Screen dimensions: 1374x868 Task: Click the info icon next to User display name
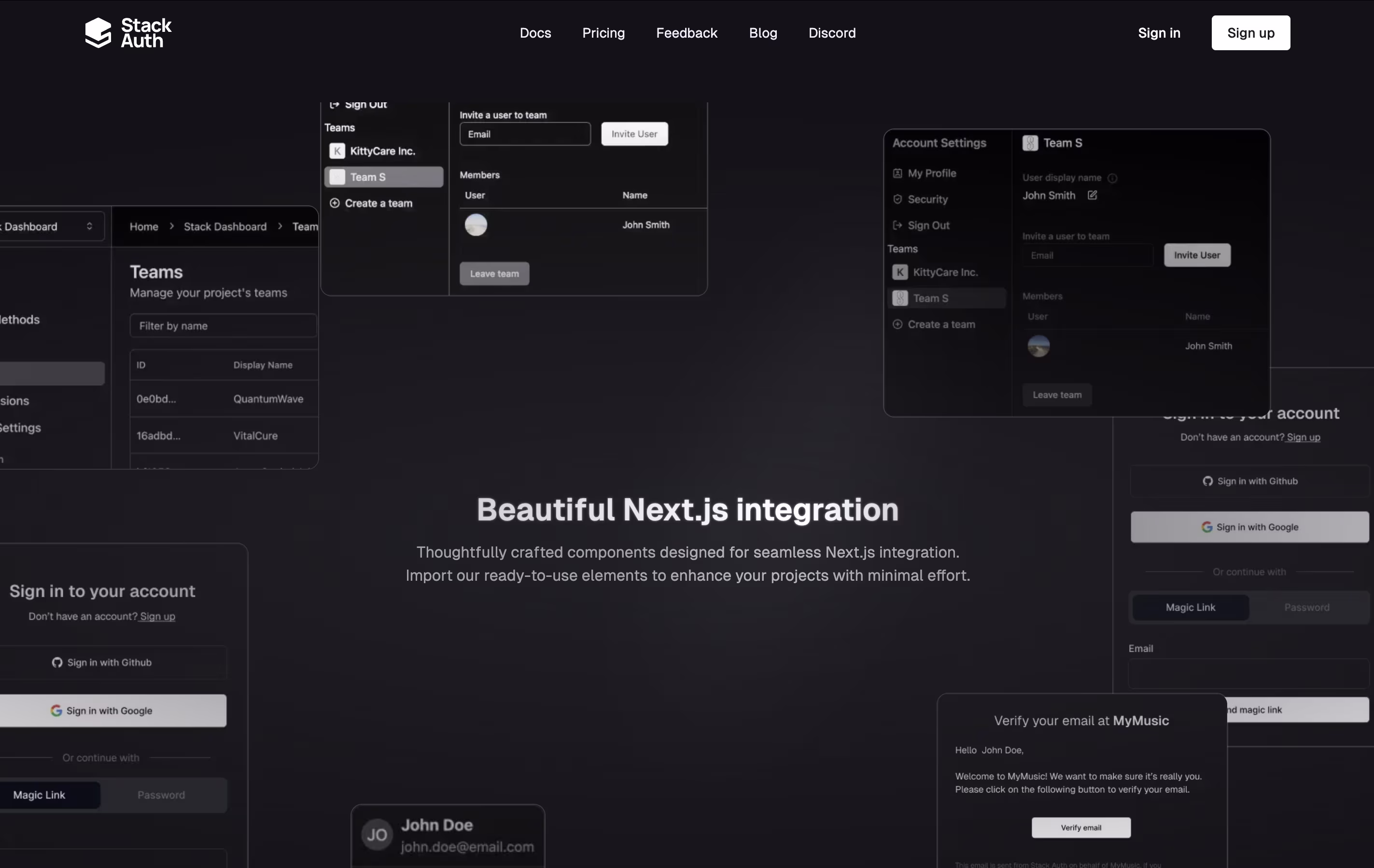[x=1112, y=178]
